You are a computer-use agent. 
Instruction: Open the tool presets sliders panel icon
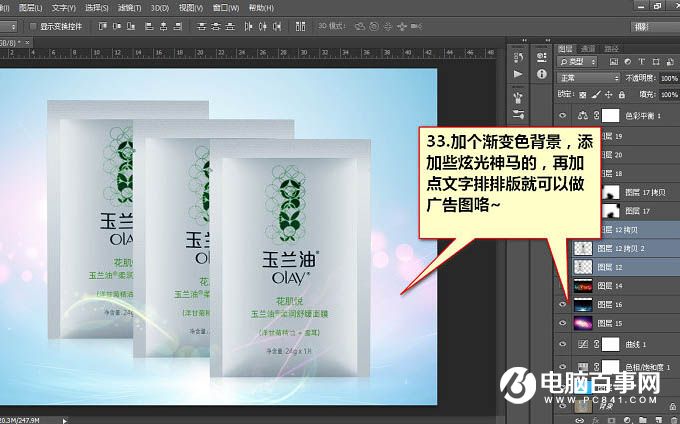pyautogui.click(x=518, y=114)
